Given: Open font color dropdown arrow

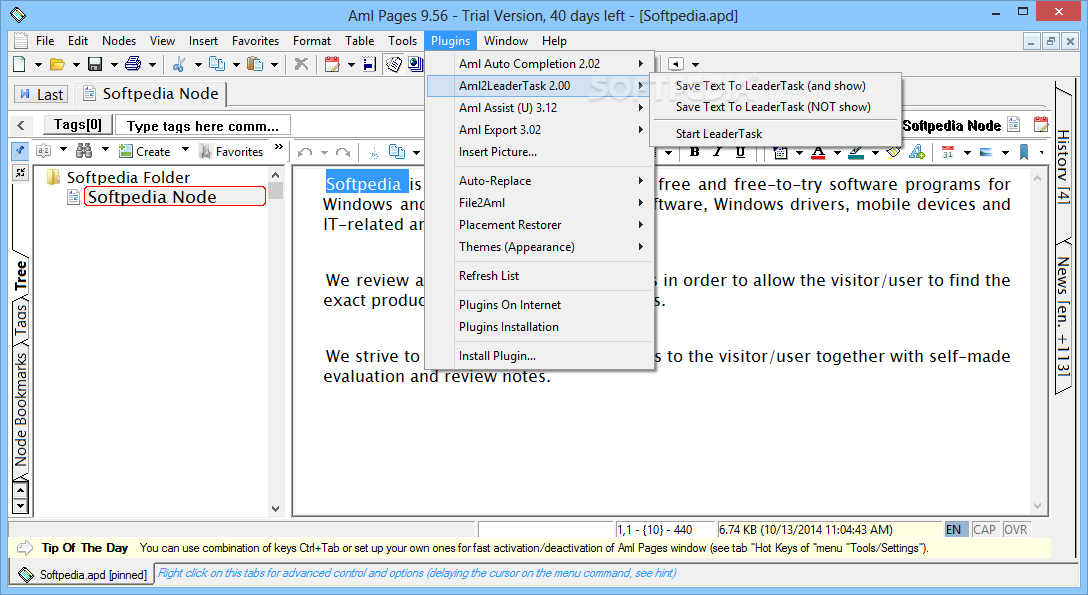Looking at the screenshot, I should point(838,153).
